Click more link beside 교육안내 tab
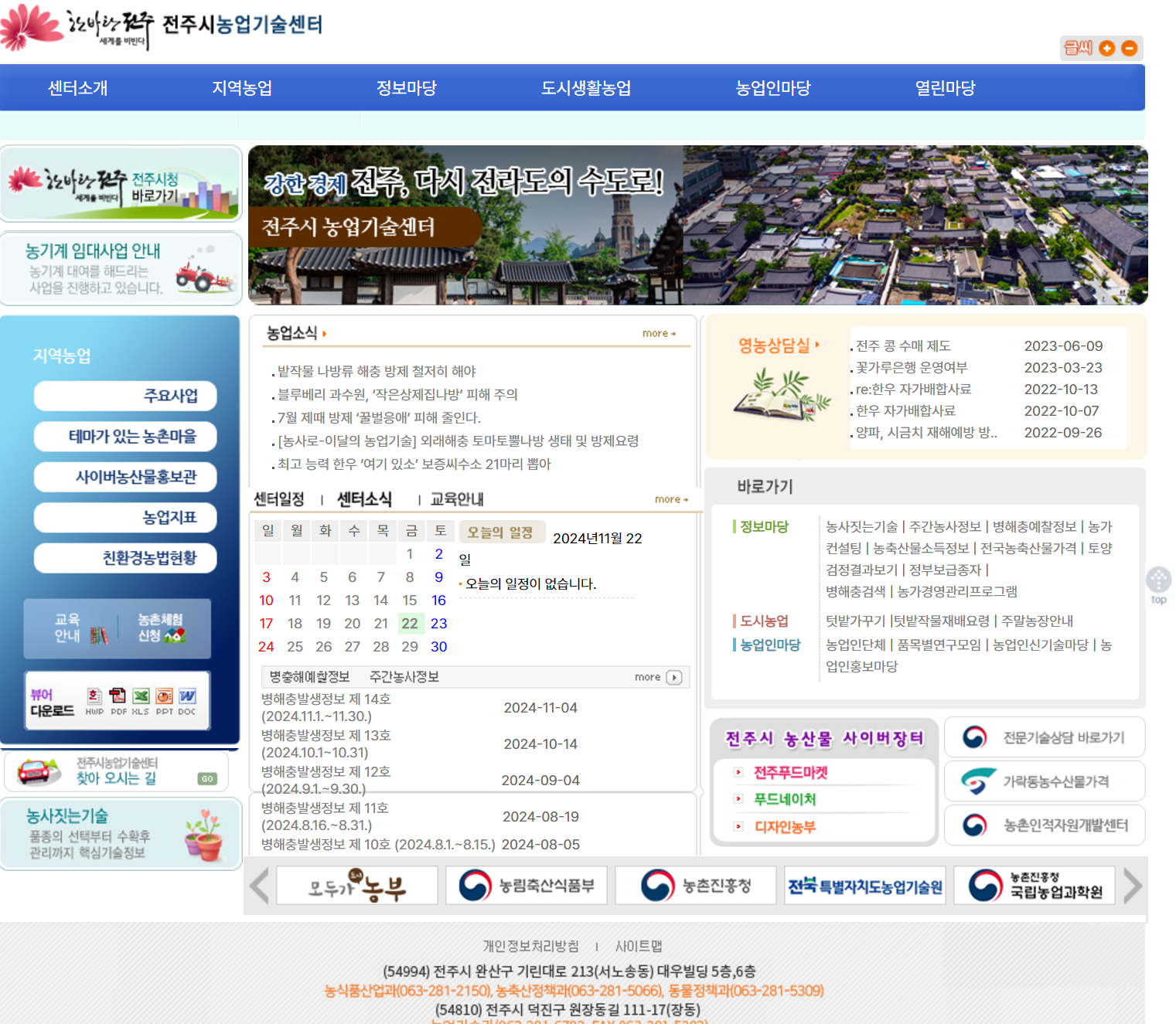Viewport: 1176px width, 1024px height. click(671, 500)
